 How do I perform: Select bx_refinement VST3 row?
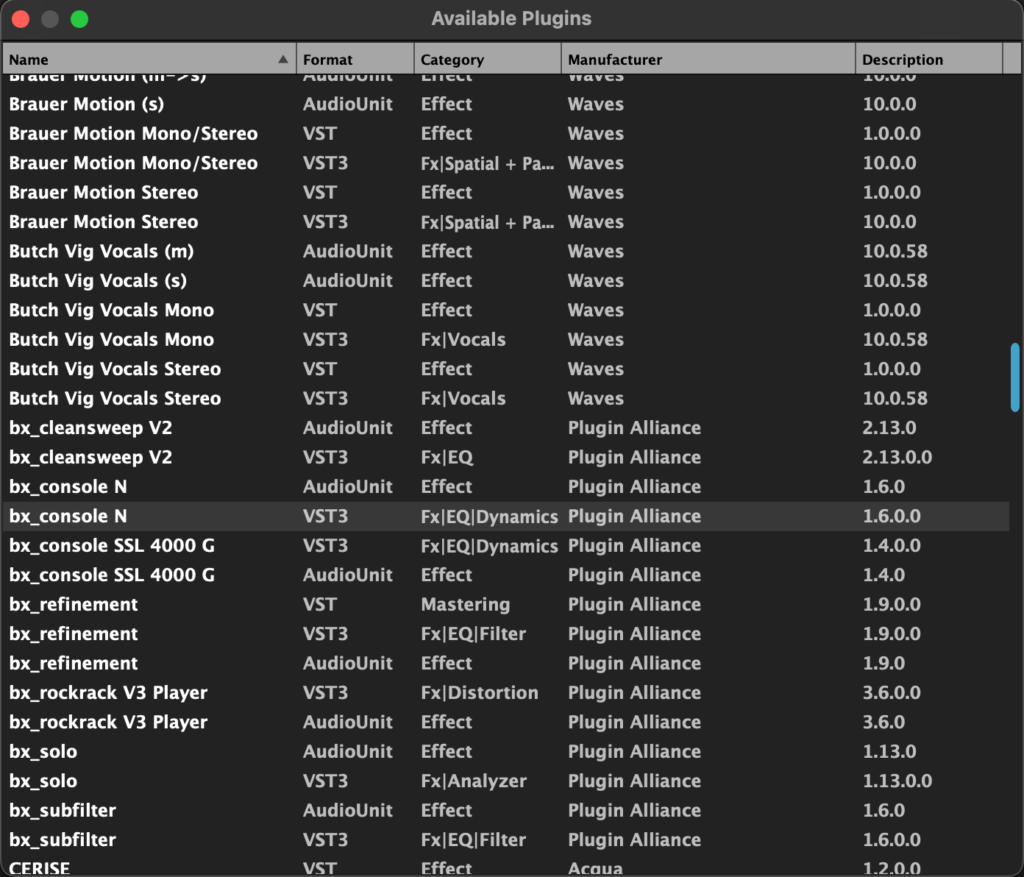506,633
